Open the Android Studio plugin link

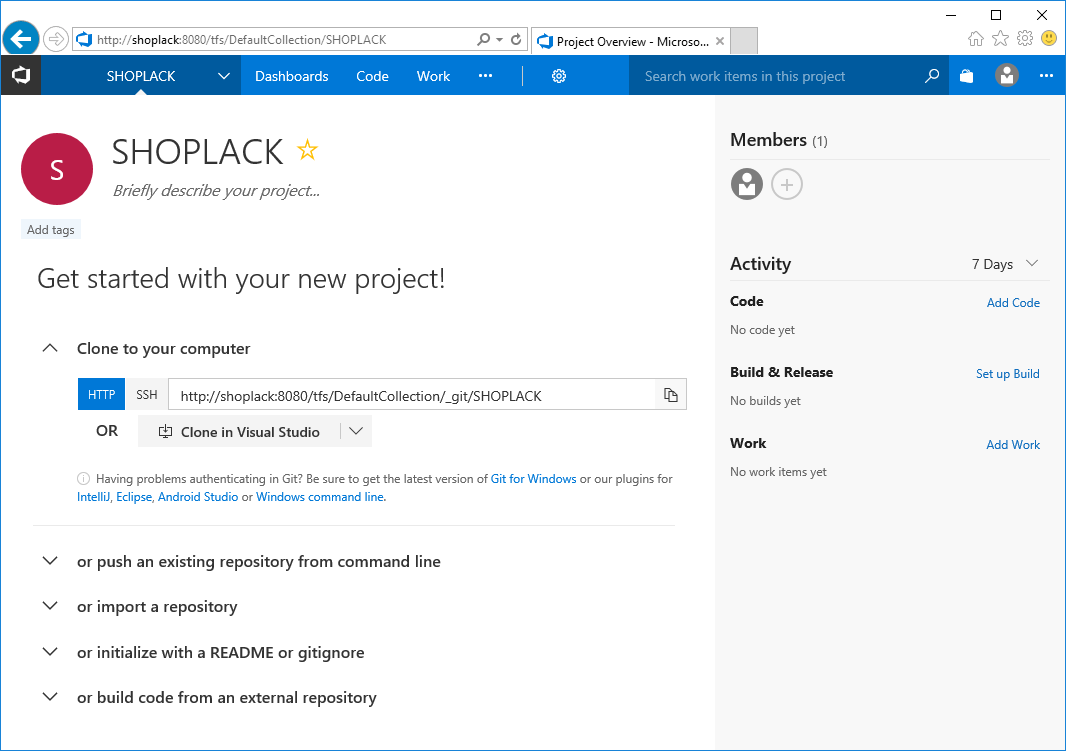point(198,497)
